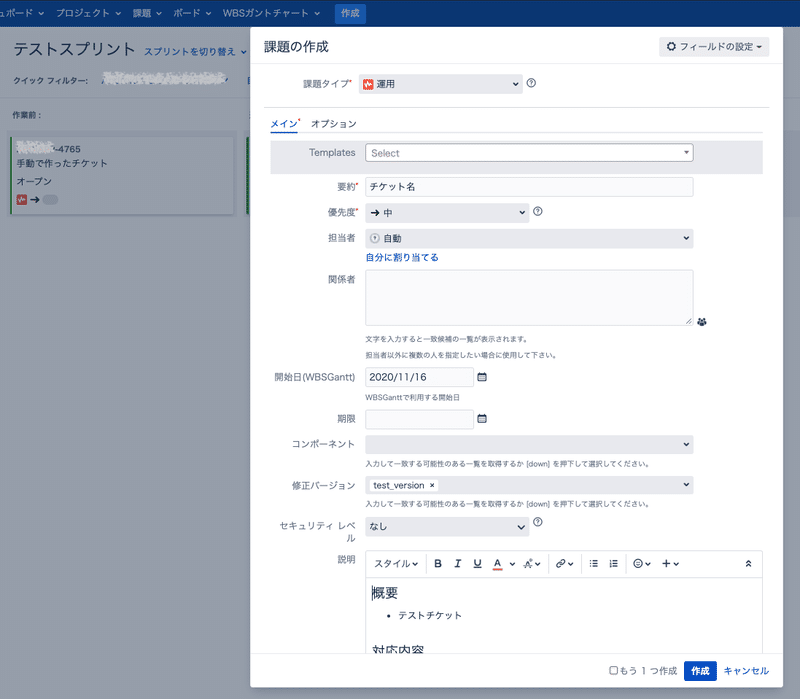Toggle underline formatting in description editor
Image resolution: width=800 pixels, height=699 pixels.
(x=478, y=564)
